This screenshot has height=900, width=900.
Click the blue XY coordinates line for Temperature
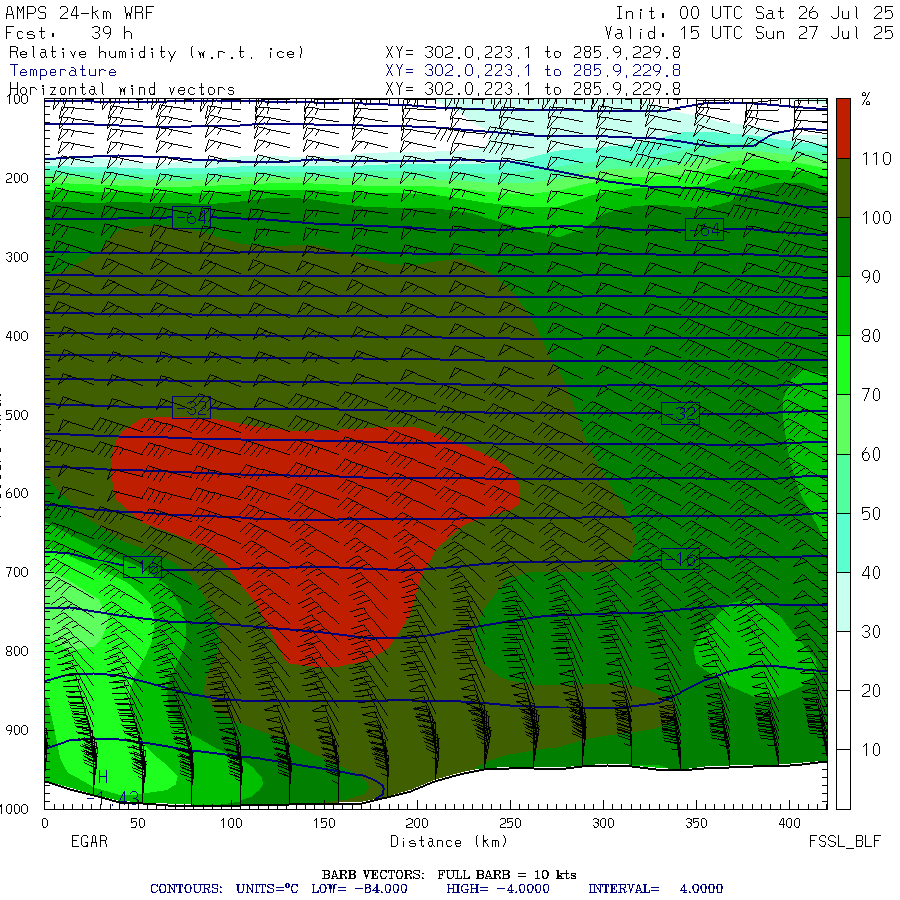click(x=533, y=71)
